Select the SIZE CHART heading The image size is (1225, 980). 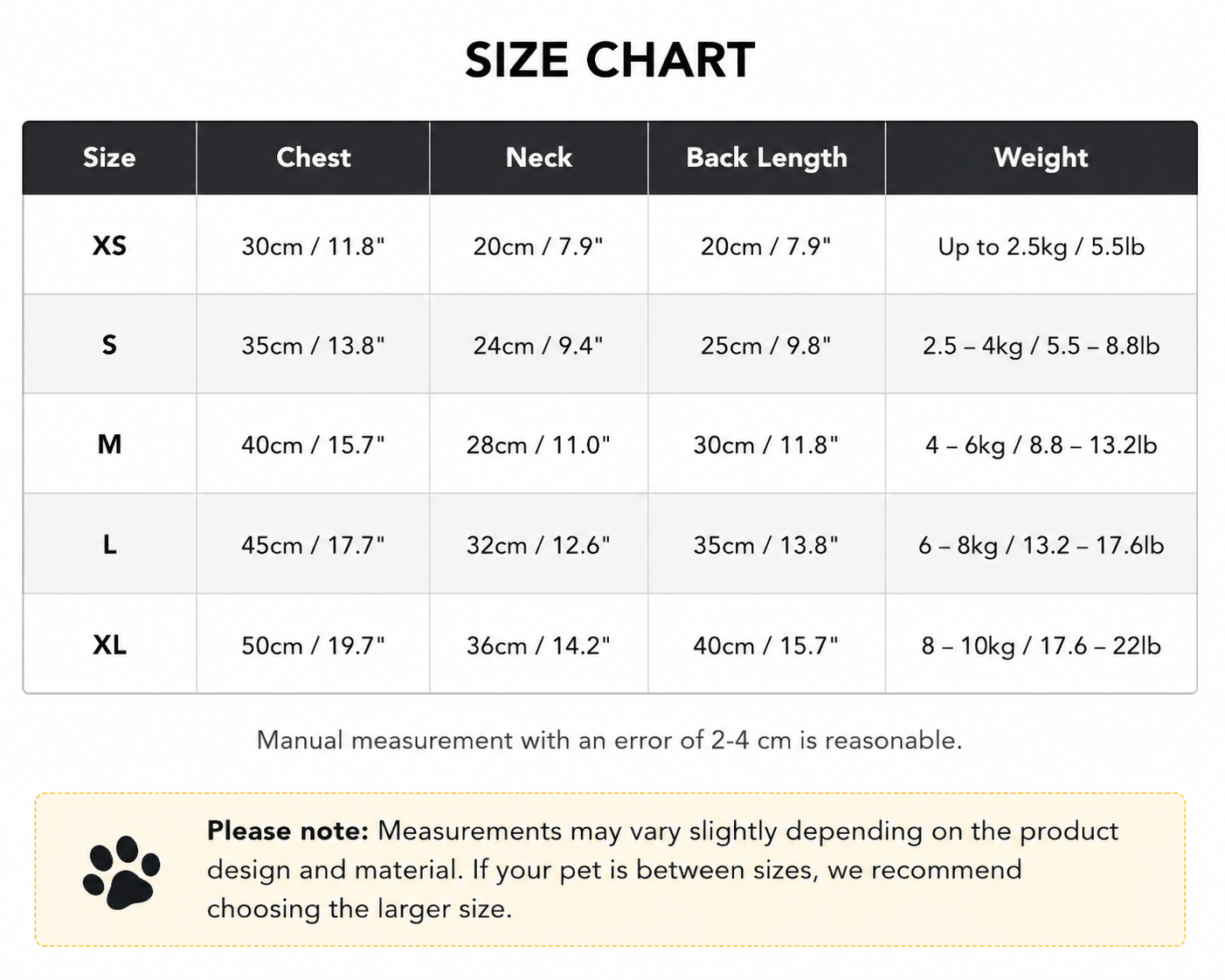(x=610, y=60)
